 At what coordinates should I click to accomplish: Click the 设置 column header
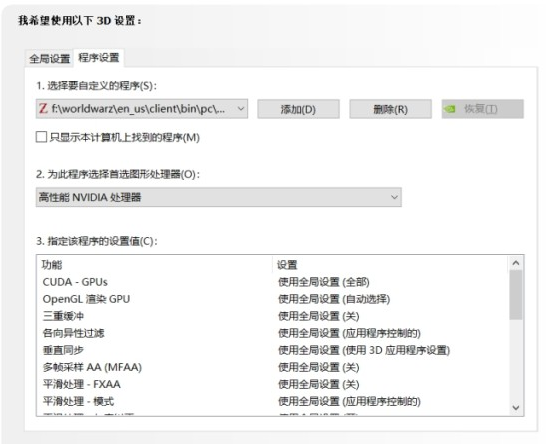[391, 265]
